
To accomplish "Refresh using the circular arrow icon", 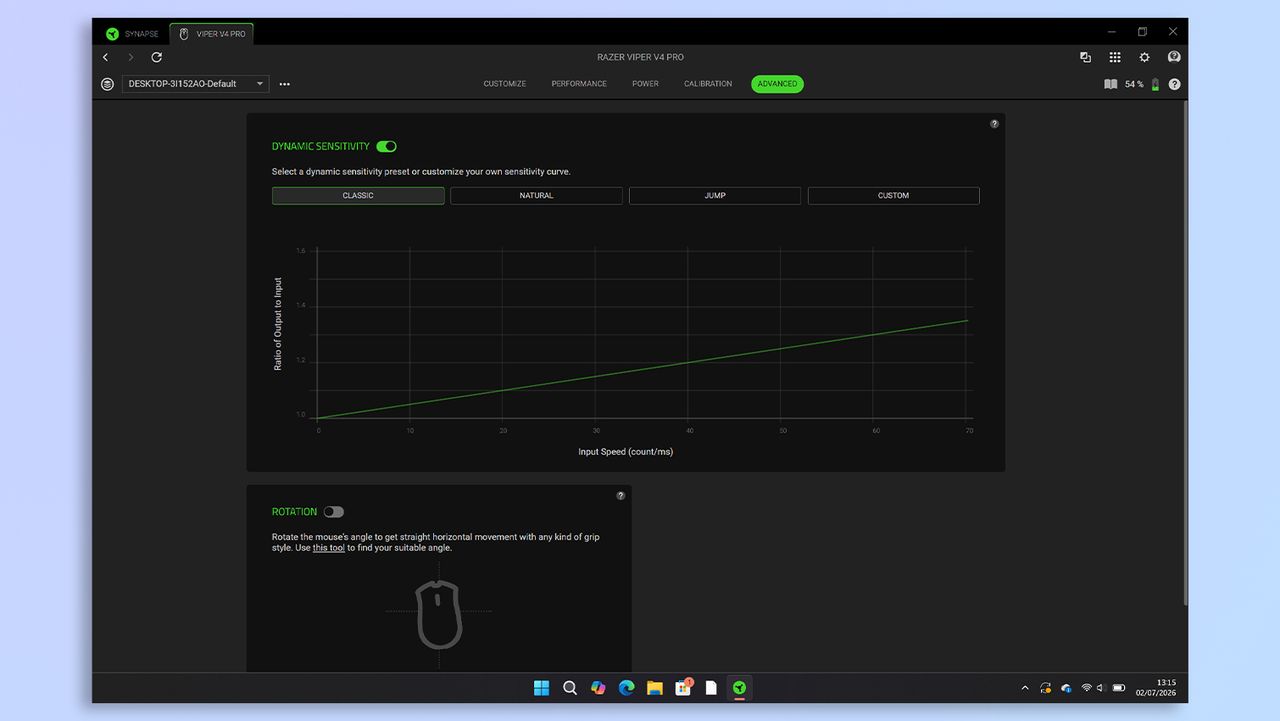I will (x=156, y=57).
